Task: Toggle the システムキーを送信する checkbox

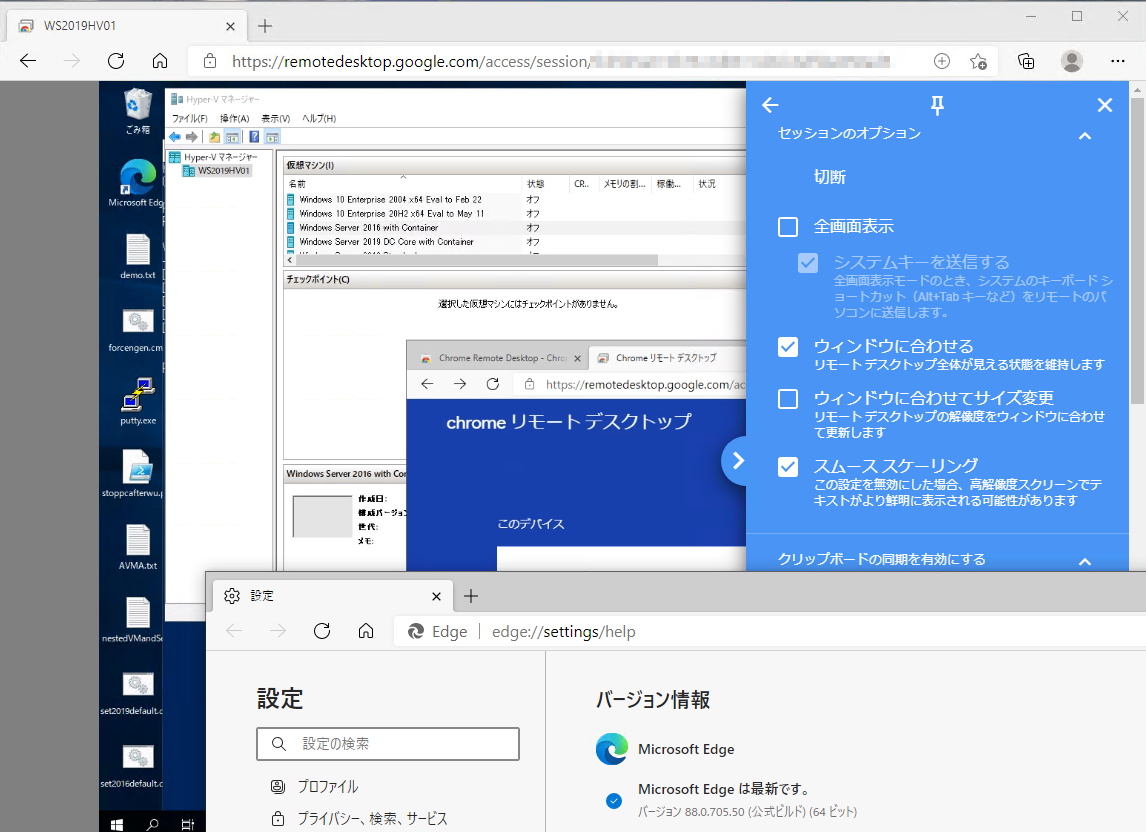Action: pyautogui.click(x=808, y=262)
